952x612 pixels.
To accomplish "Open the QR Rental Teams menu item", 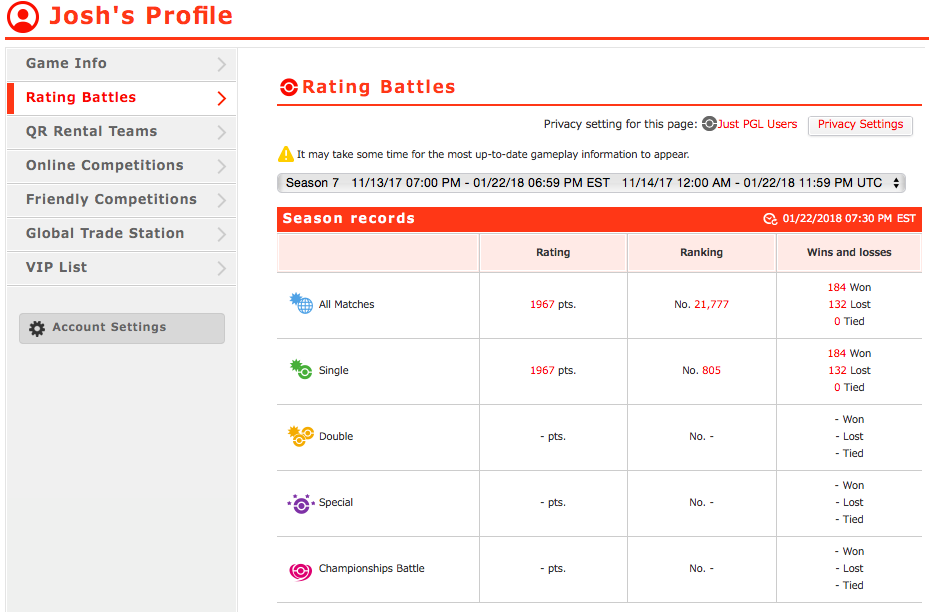I will point(121,132).
